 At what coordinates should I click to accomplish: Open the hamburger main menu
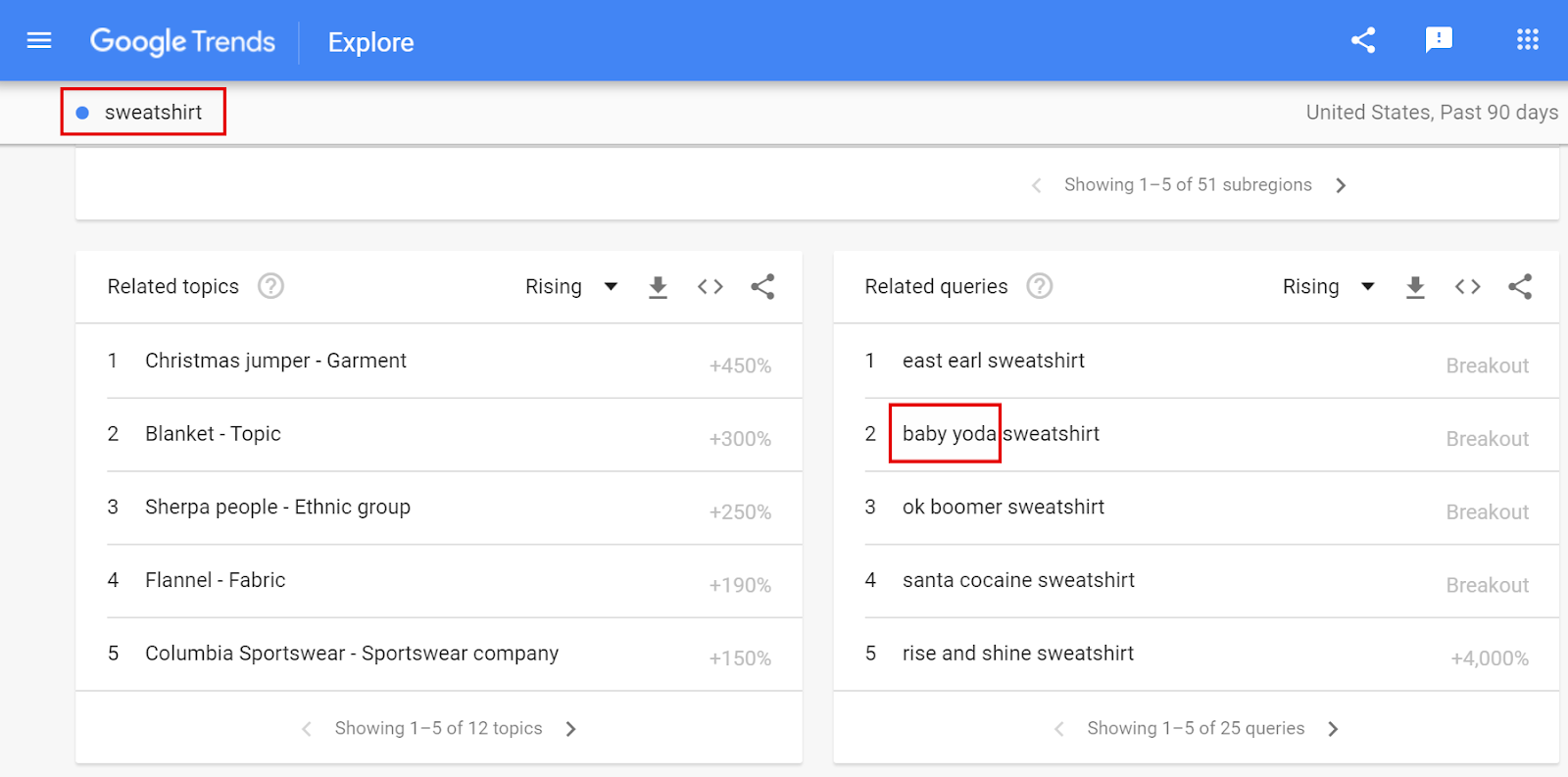39,40
